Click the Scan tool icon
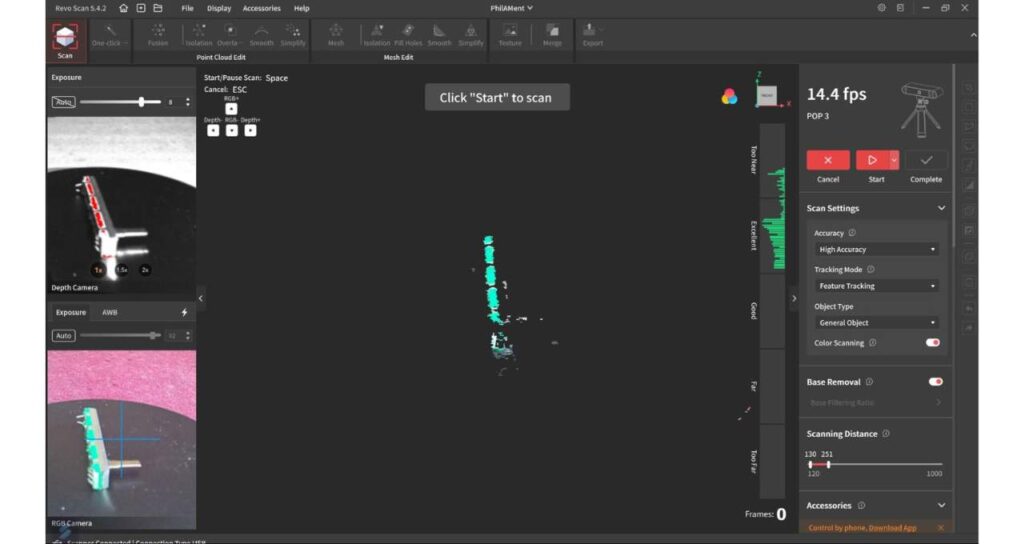Screen dimensions: 1024x544 [x=64, y=37]
